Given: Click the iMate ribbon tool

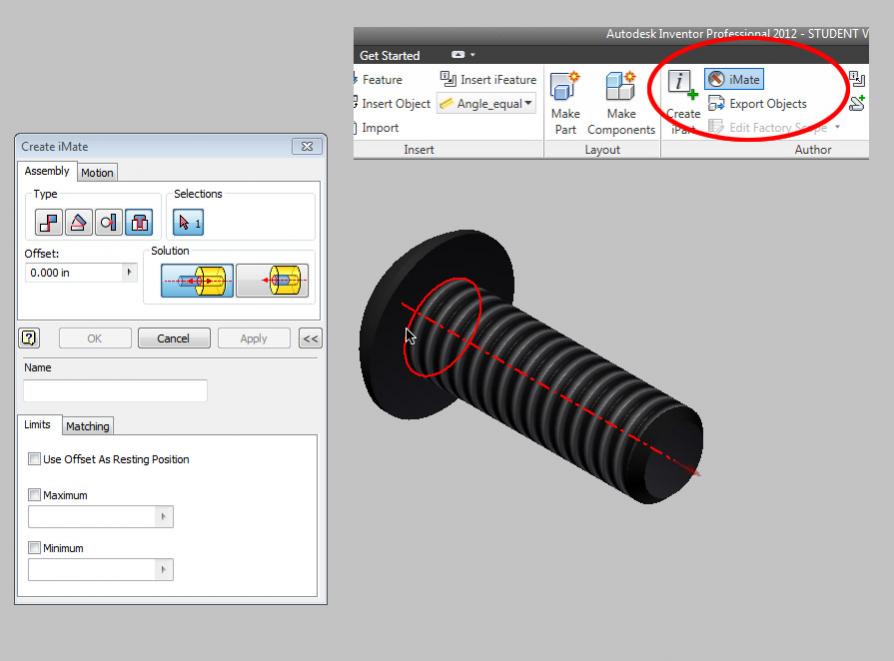Looking at the screenshot, I should (733, 79).
